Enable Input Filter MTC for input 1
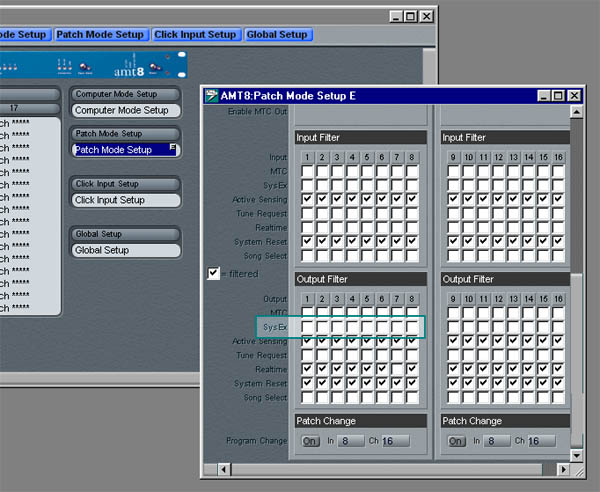Image resolution: width=600 pixels, height=492 pixels. pos(307,171)
